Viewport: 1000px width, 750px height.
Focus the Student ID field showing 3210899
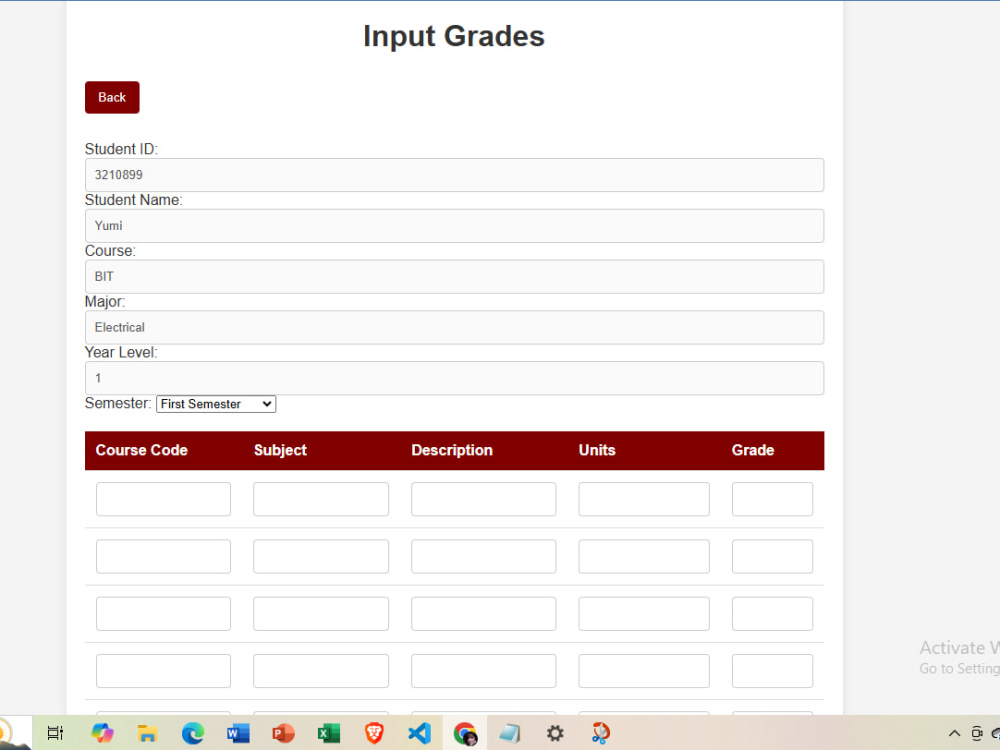coord(454,175)
